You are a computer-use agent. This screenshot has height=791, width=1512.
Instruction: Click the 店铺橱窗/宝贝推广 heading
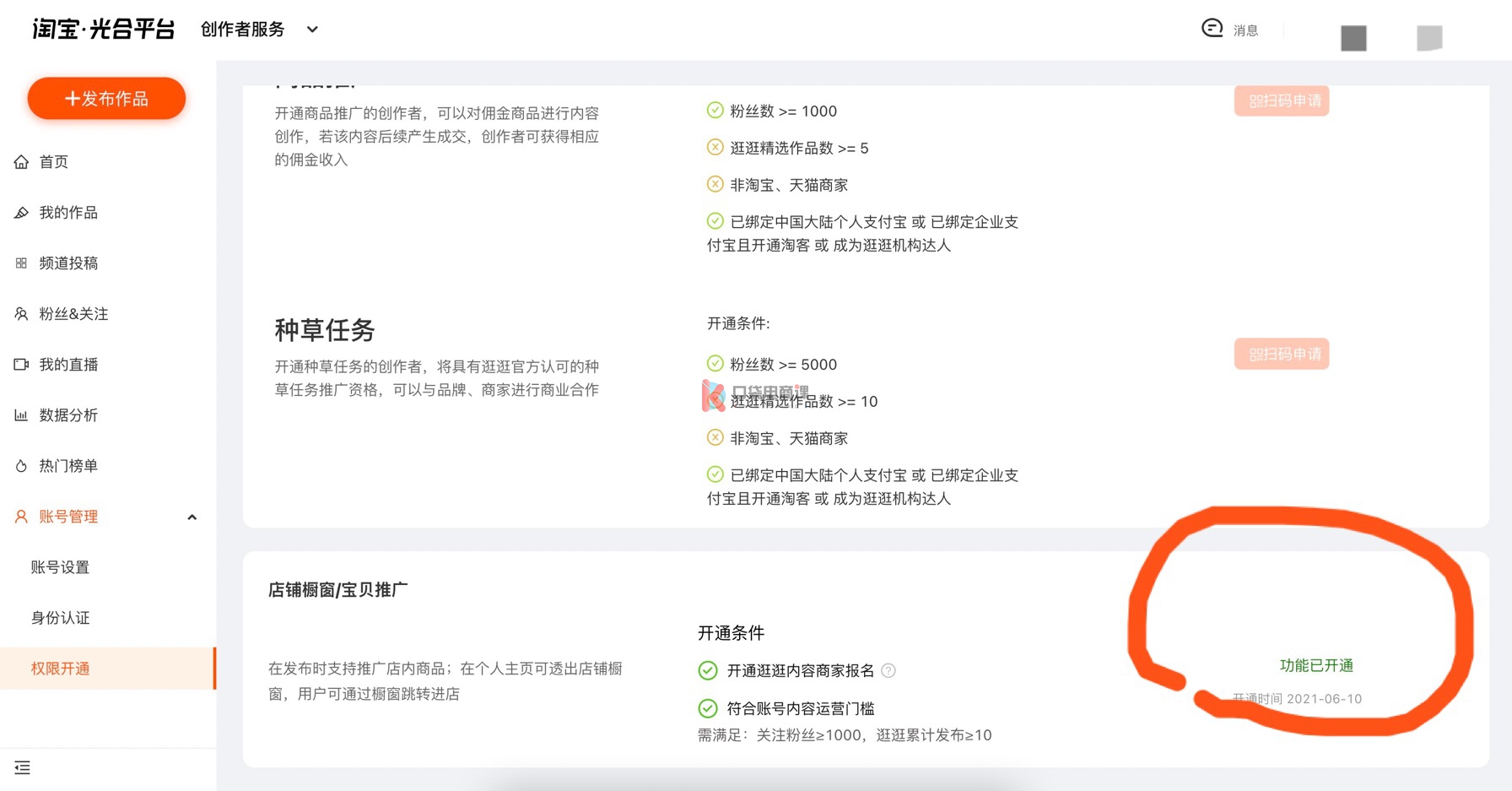point(337,590)
